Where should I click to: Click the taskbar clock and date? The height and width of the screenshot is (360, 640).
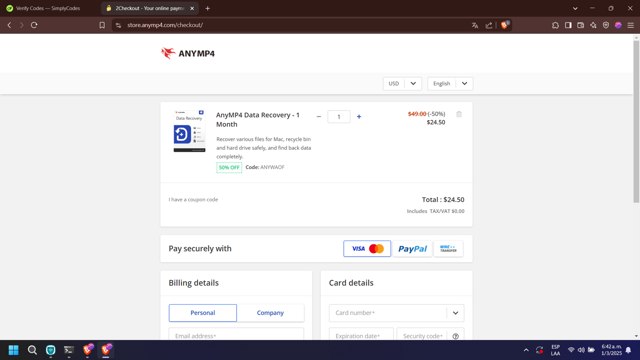[x=611, y=350]
